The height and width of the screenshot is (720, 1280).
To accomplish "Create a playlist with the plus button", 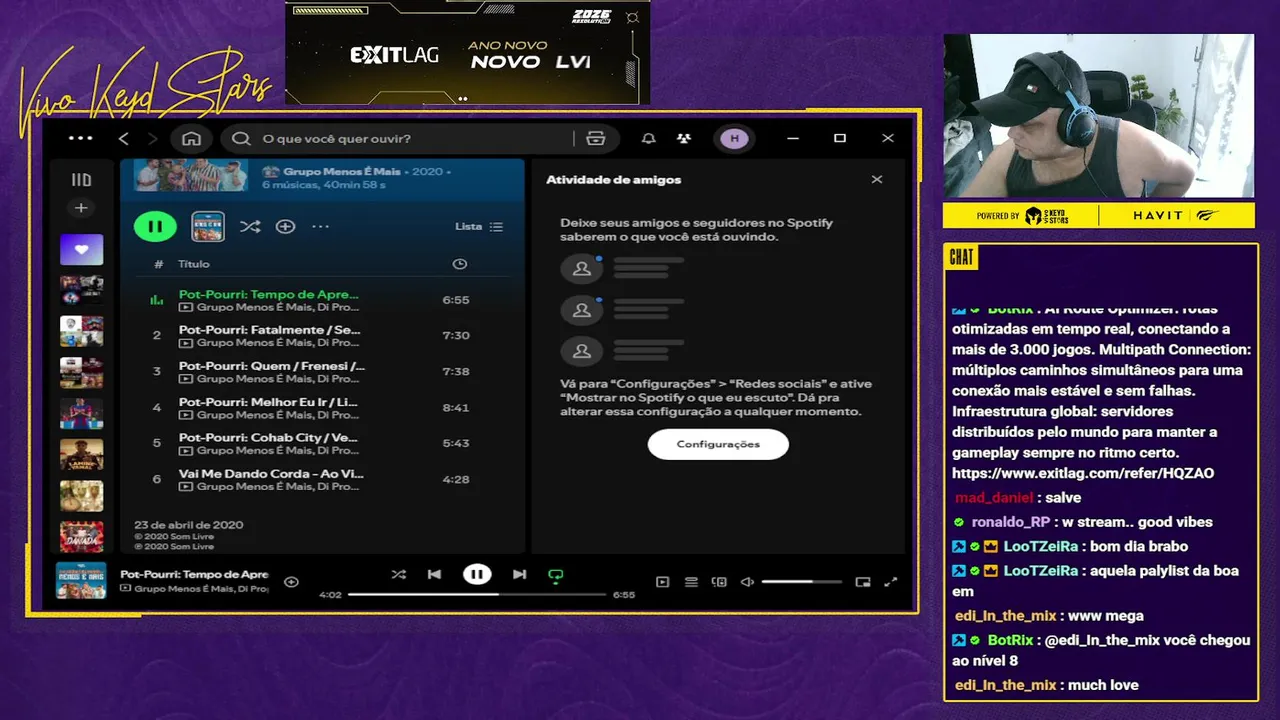I will tap(81, 208).
